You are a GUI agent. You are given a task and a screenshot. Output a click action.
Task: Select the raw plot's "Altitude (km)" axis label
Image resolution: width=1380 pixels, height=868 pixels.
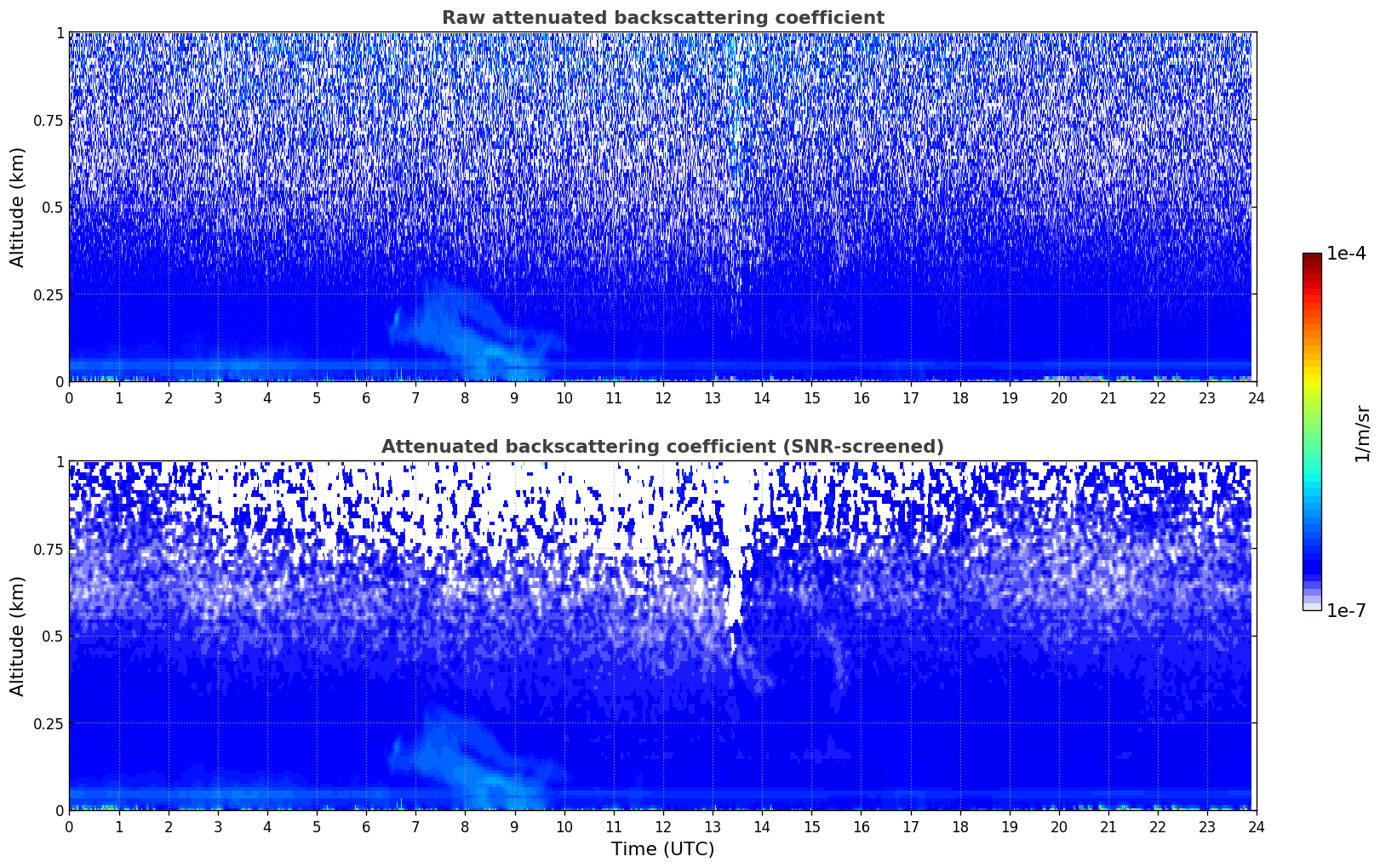(18, 207)
